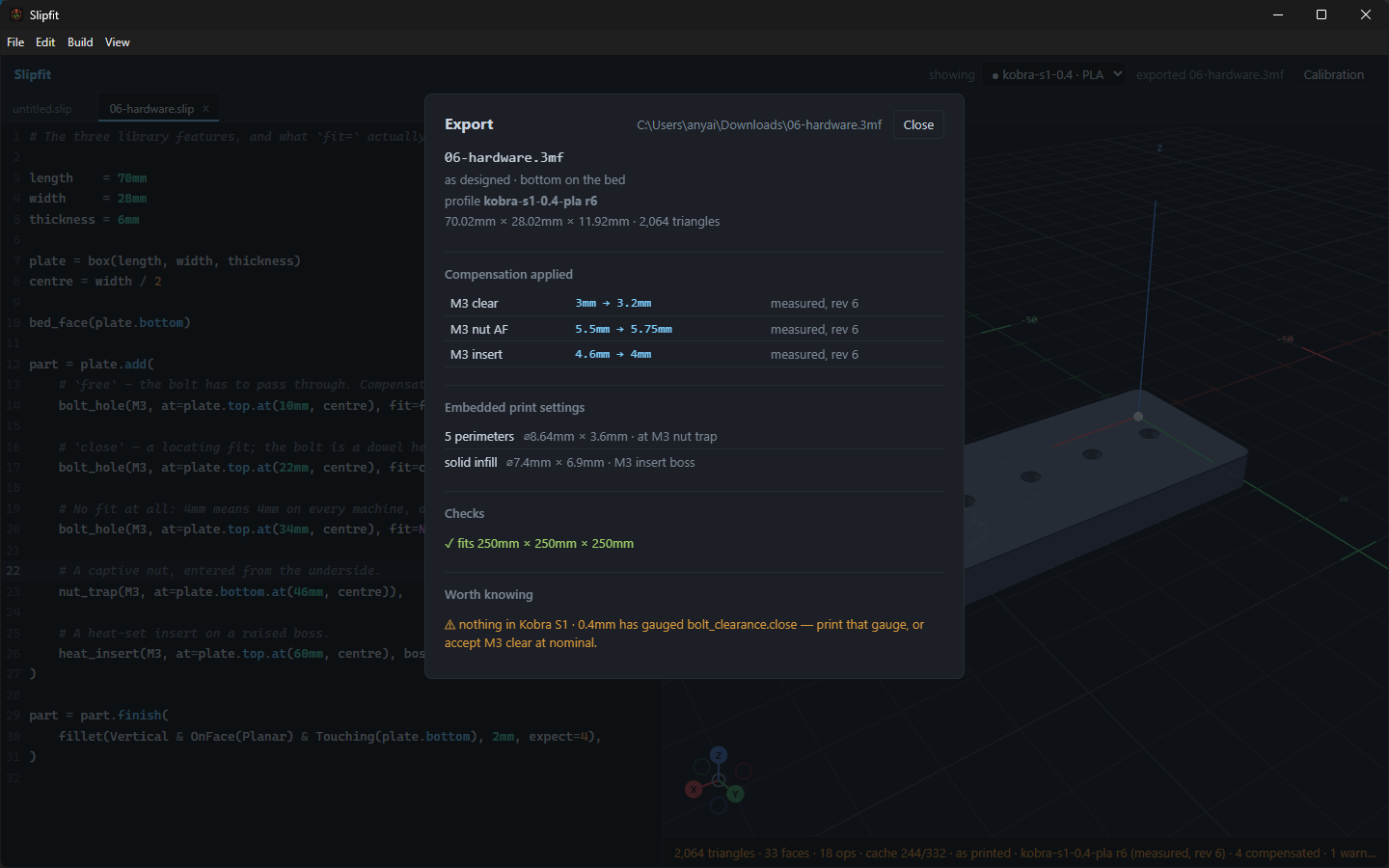
Task: Close the Export dialog
Action: [918, 124]
